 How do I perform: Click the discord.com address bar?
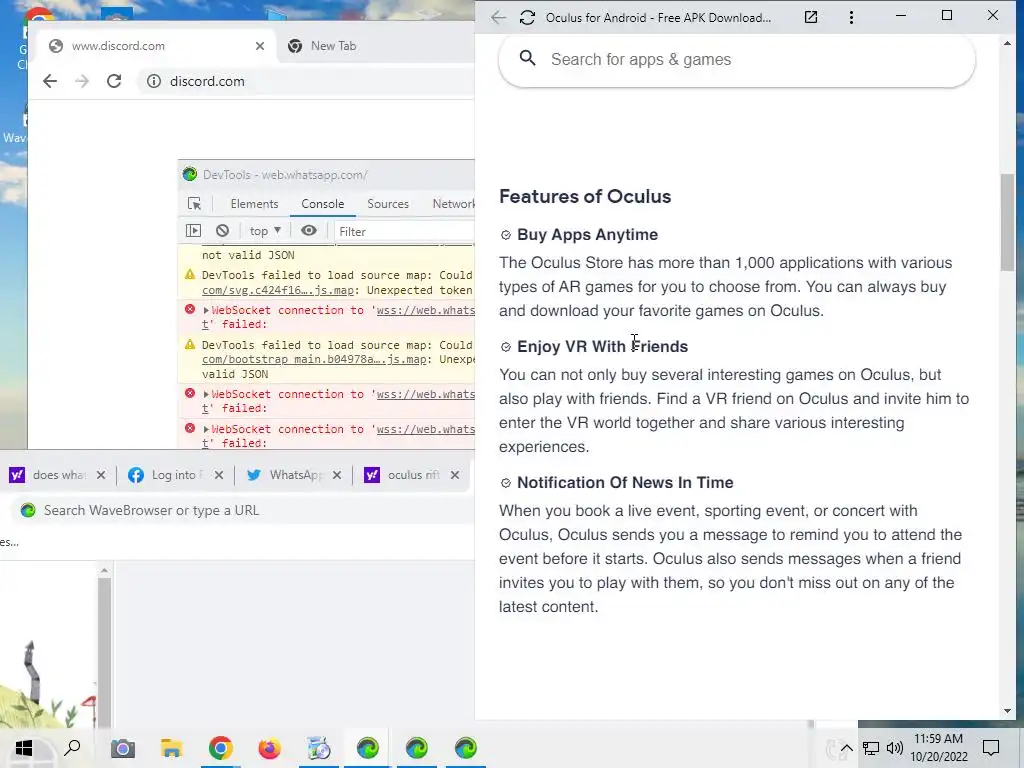click(307, 81)
